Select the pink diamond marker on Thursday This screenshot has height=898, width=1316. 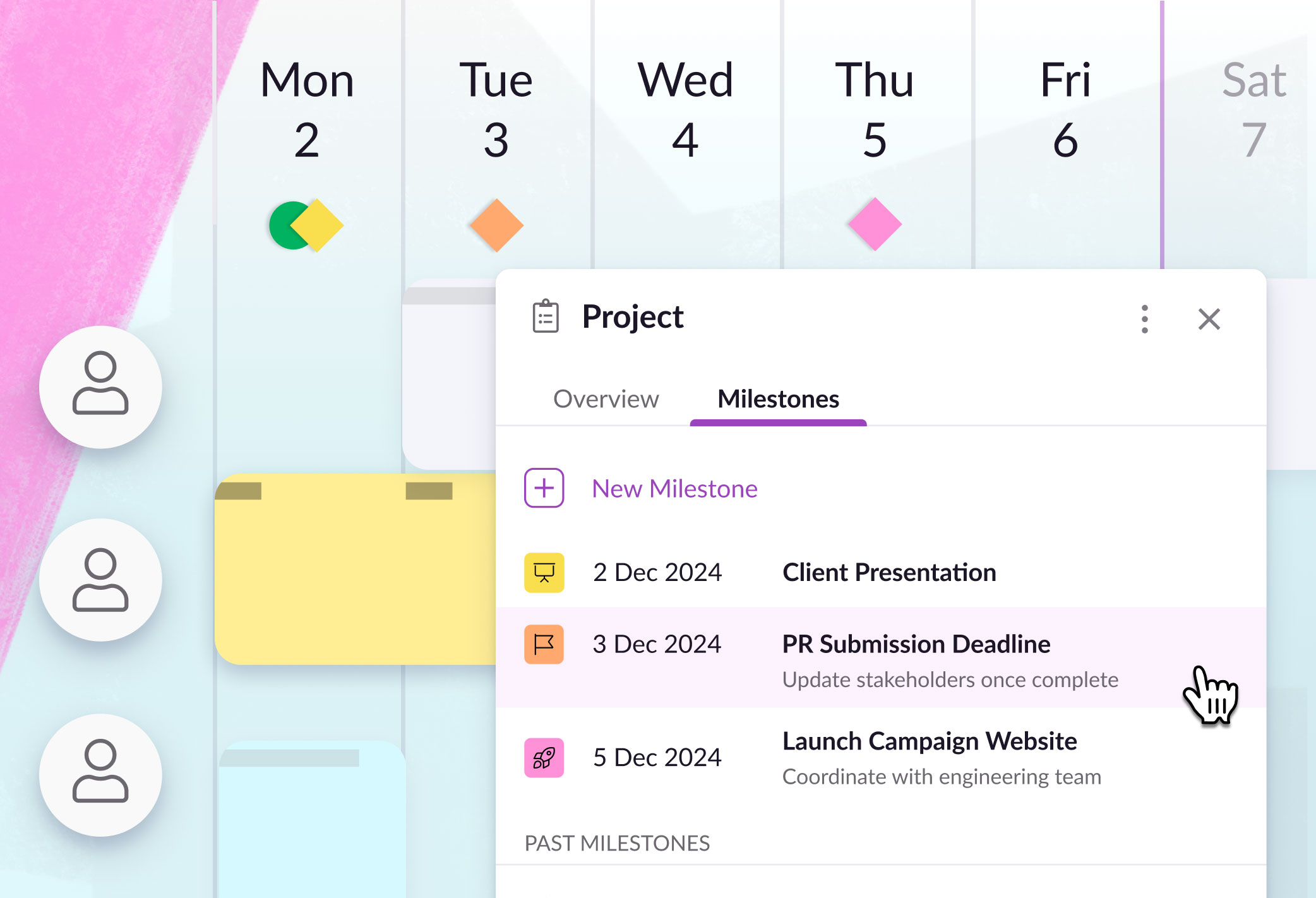coord(875,224)
